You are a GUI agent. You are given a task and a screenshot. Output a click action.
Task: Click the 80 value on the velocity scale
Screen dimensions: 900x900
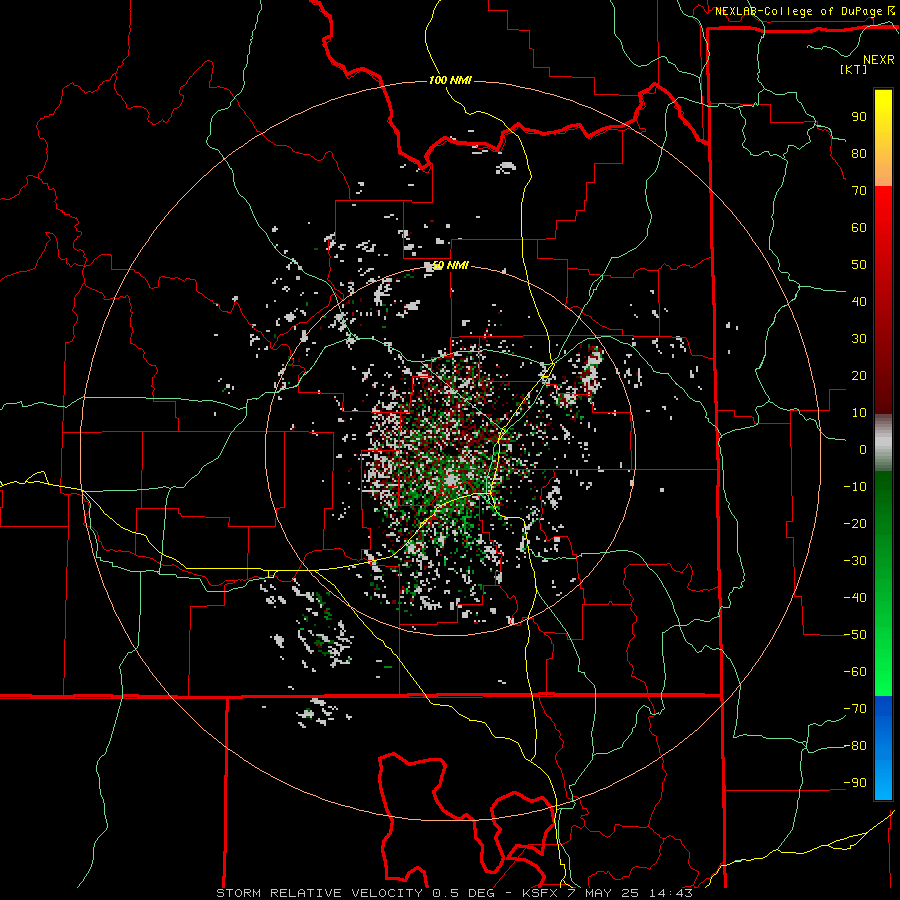click(x=859, y=154)
